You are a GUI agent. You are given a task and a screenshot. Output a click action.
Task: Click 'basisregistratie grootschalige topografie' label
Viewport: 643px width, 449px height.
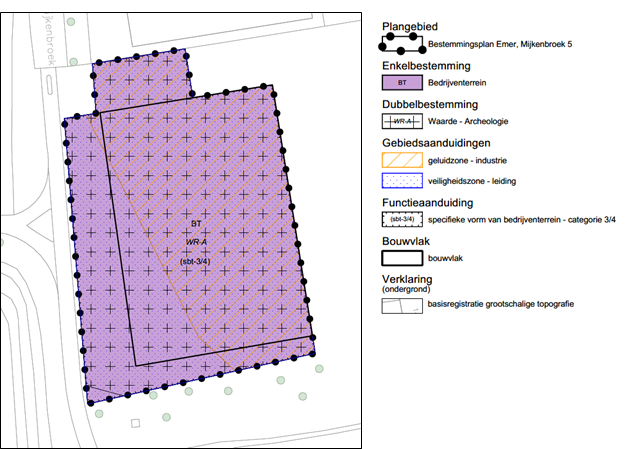pos(501,304)
